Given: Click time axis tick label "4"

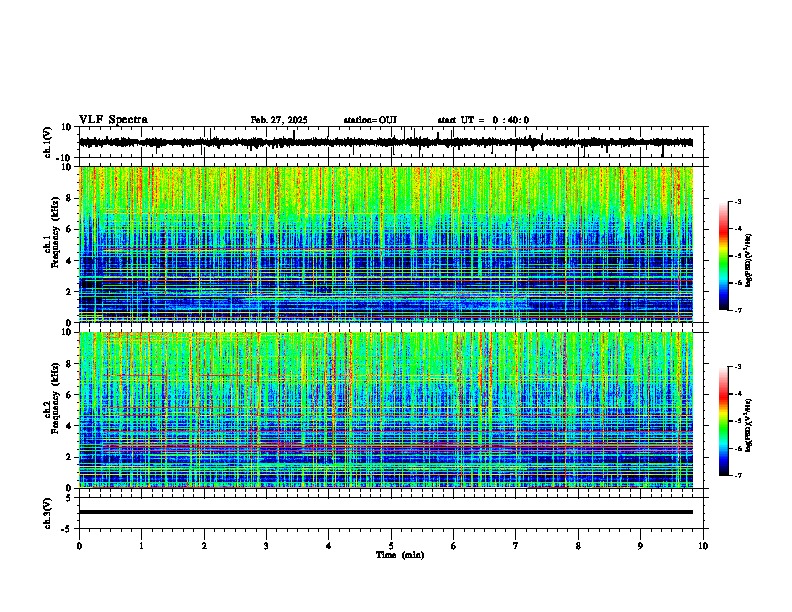Looking at the screenshot, I should coord(329,546).
